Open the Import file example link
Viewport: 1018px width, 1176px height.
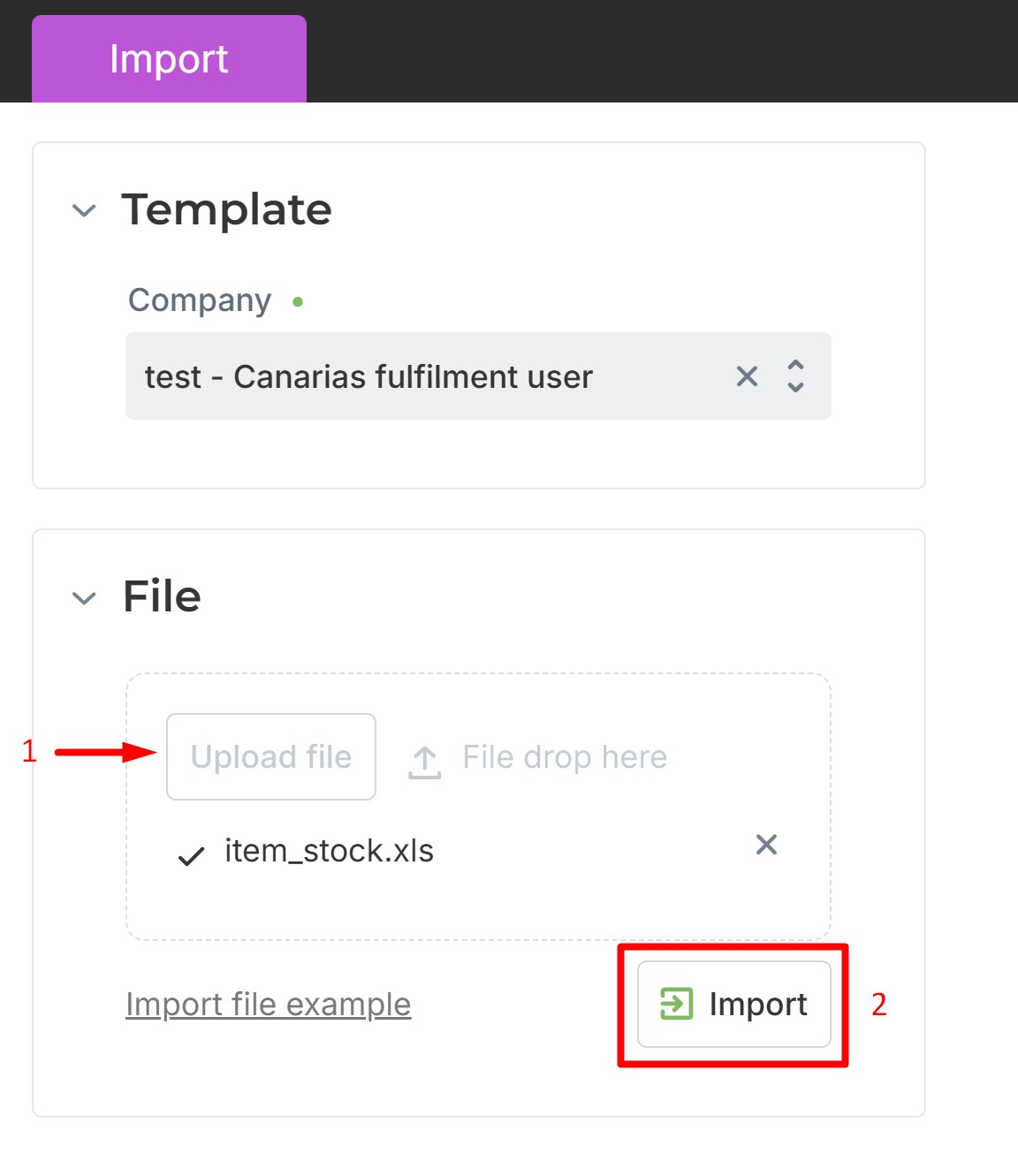tap(269, 1004)
